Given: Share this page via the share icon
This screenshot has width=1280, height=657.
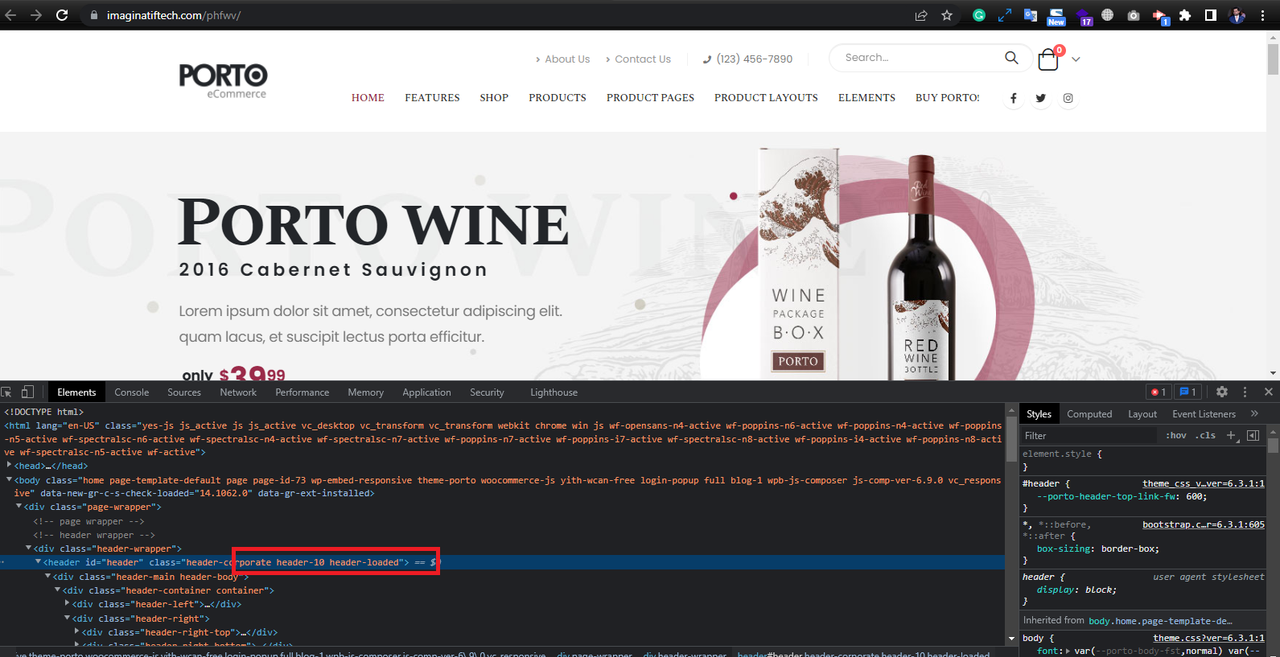Looking at the screenshot, I should tap(921, 16).
